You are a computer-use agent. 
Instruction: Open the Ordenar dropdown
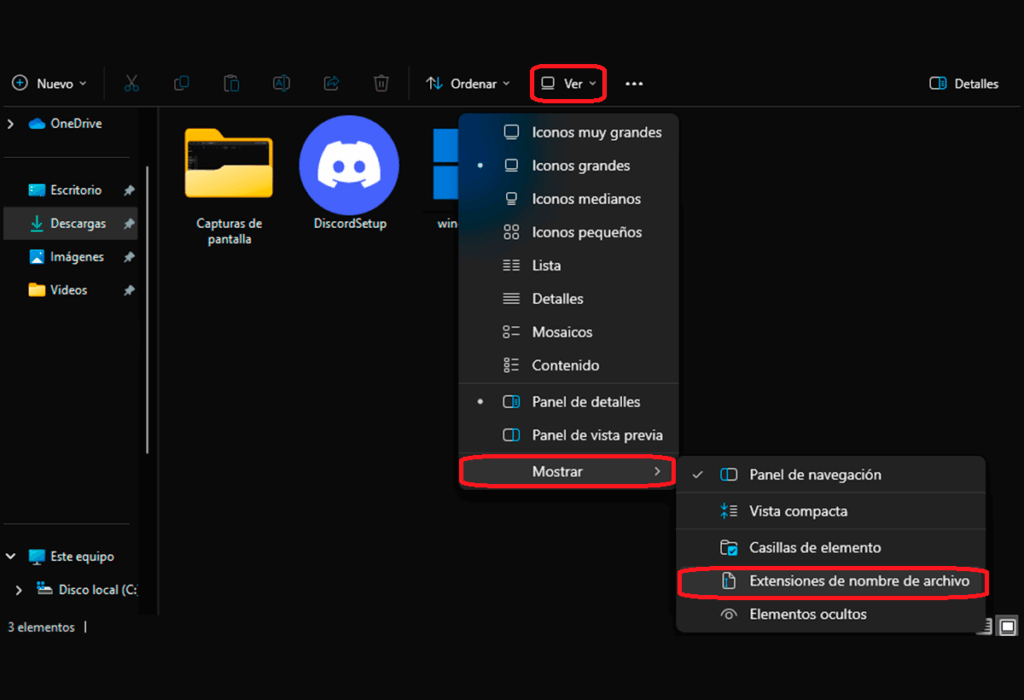coord(468,84)
